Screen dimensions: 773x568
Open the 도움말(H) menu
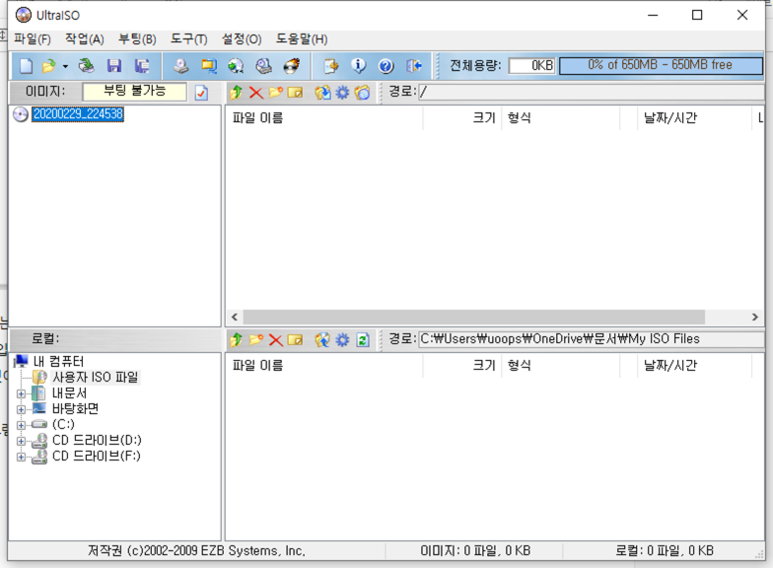coord(302,39)
